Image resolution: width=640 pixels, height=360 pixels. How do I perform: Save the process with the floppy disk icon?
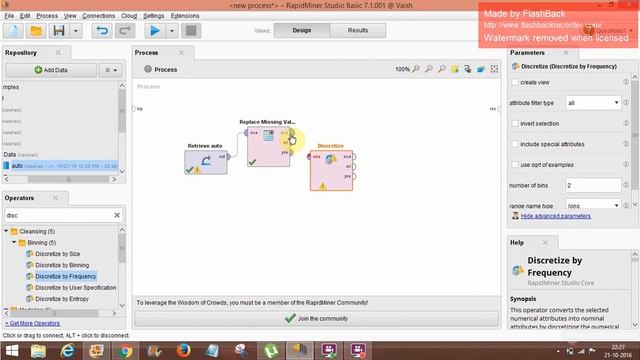[59, 31]
